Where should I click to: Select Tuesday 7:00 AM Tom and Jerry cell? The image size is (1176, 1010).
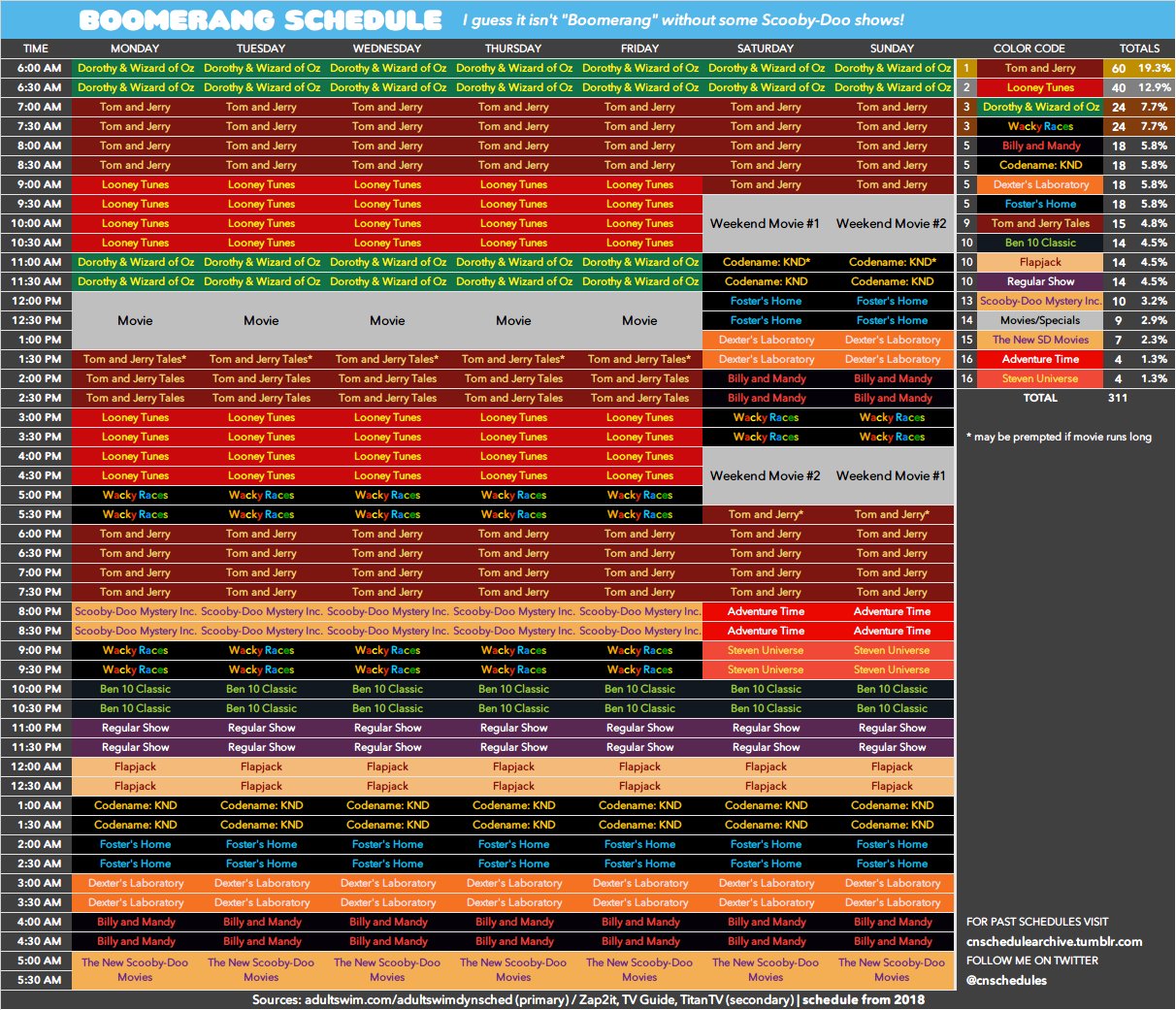pos(261,107)
